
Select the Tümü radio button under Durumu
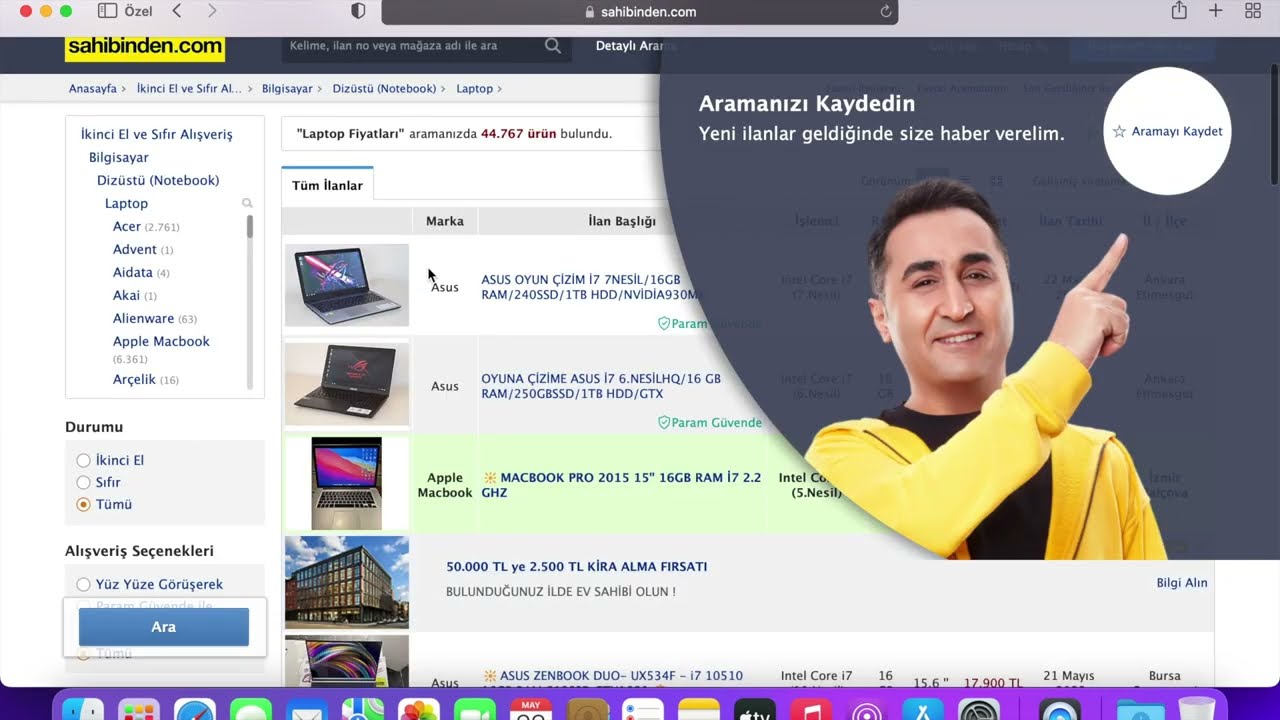[x=83, y=504]
